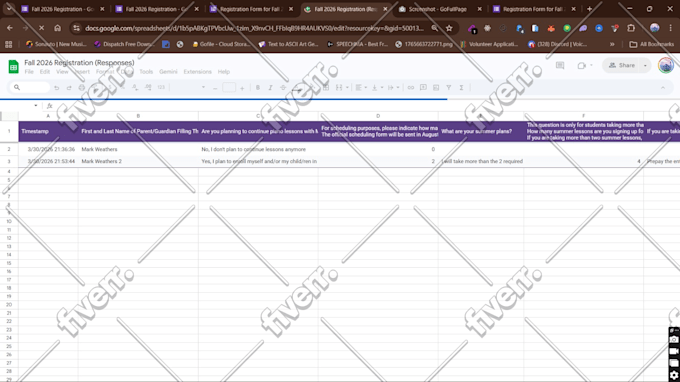Open the Extensions menu
680x382 pixels.
click(x=197, y=72)
